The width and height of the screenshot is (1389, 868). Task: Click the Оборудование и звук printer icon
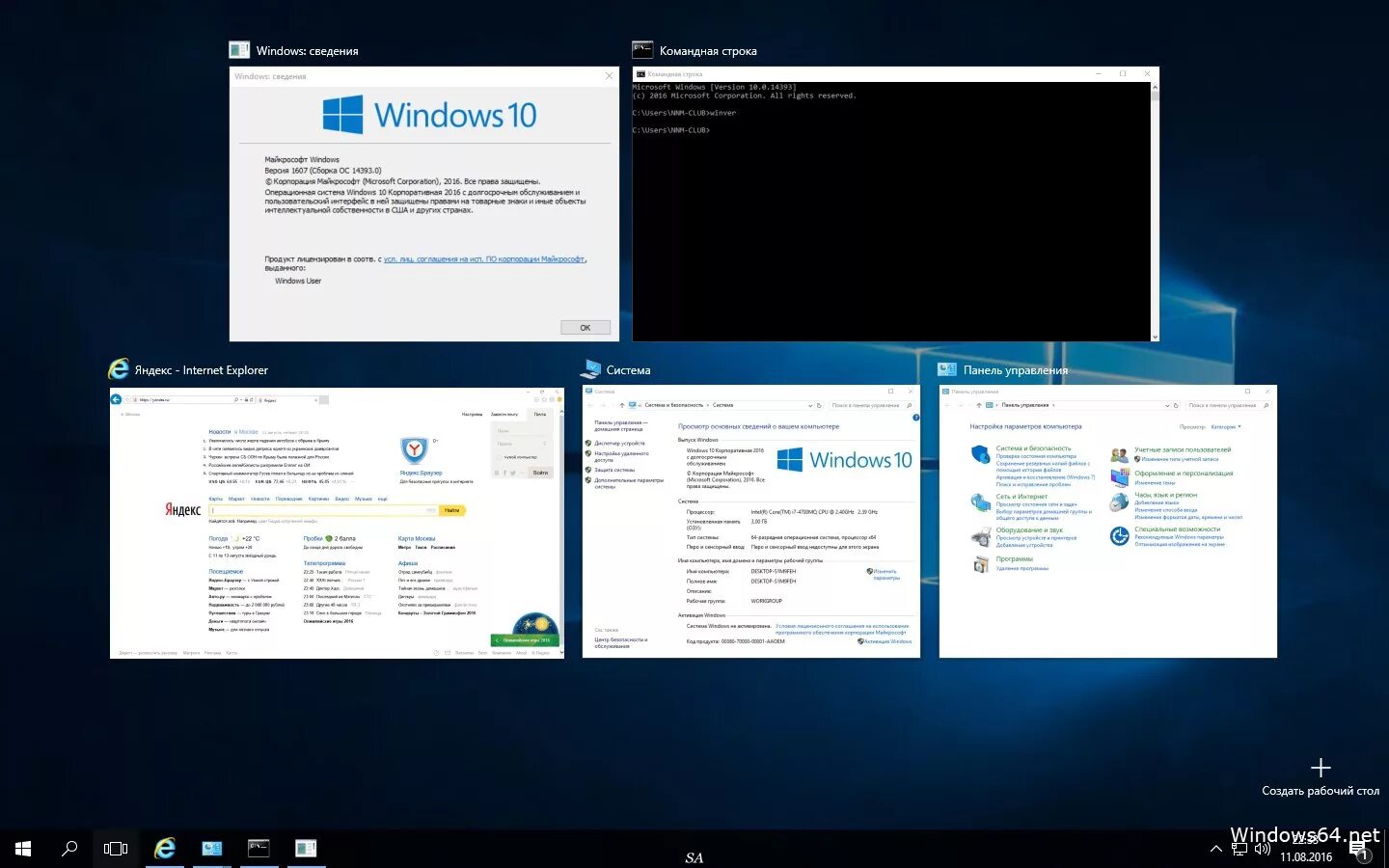[x=980, y=536]
